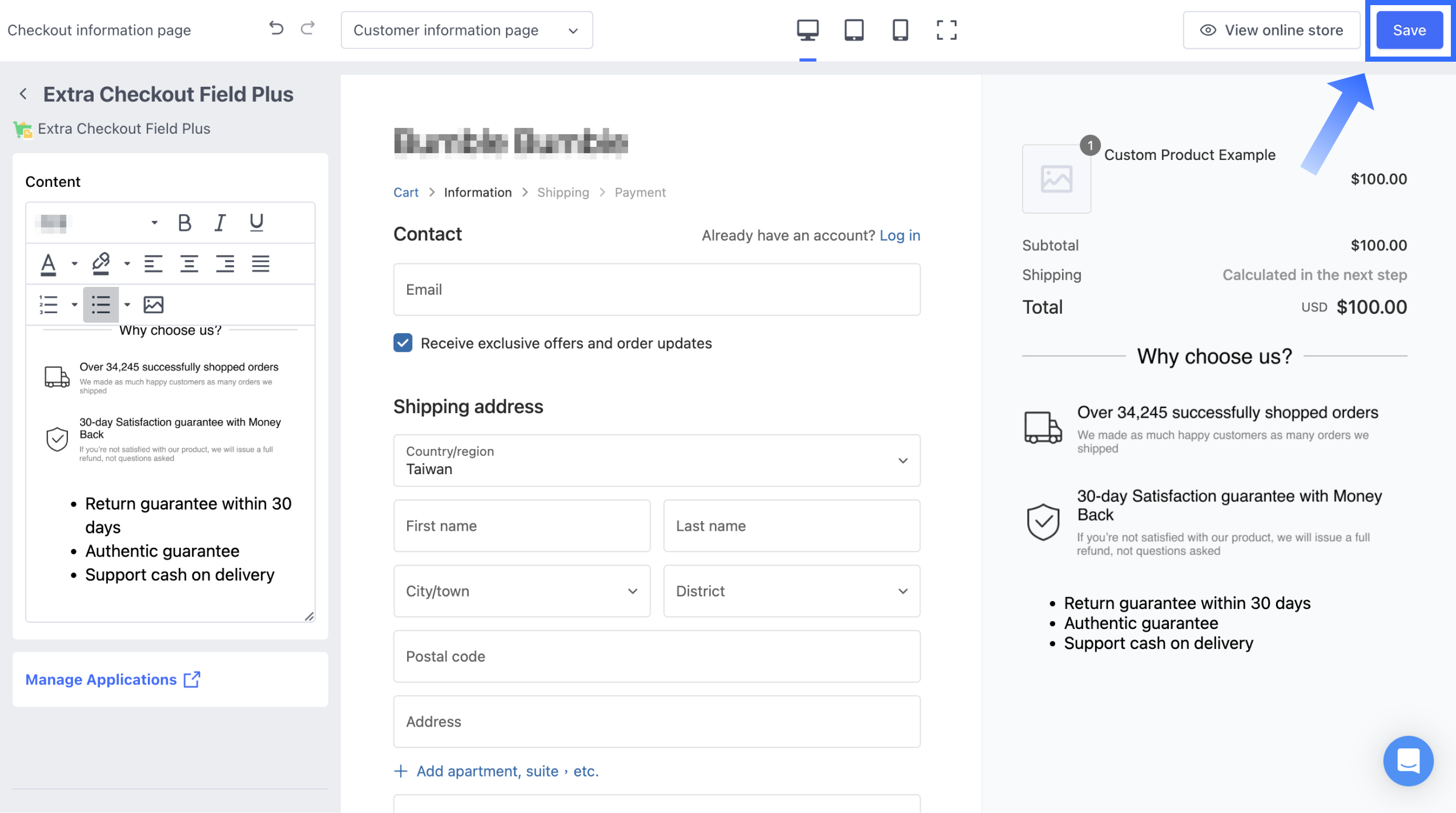Toggle bulleted list formatting
This screenshot has width=1456, height=813.
point(101,305)
